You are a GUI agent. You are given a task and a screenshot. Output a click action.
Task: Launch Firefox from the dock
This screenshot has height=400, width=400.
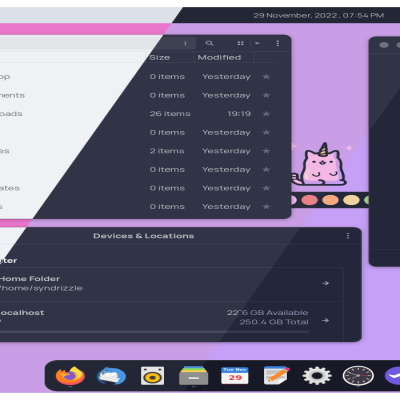coord(70,376)
